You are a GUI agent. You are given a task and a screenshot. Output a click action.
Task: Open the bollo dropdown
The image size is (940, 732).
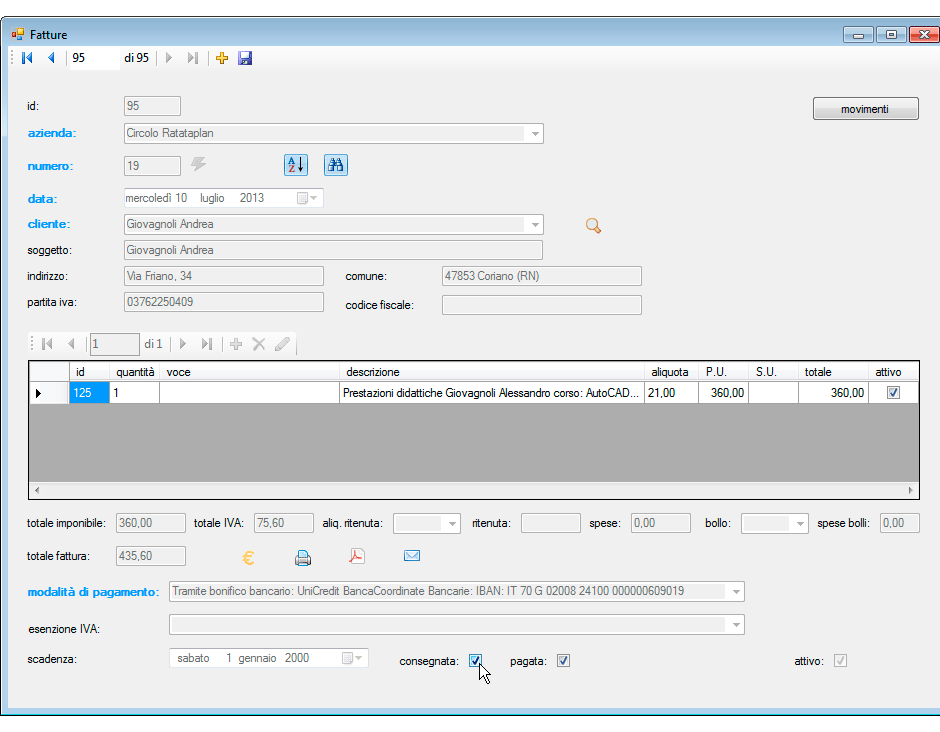pos(800,523)
